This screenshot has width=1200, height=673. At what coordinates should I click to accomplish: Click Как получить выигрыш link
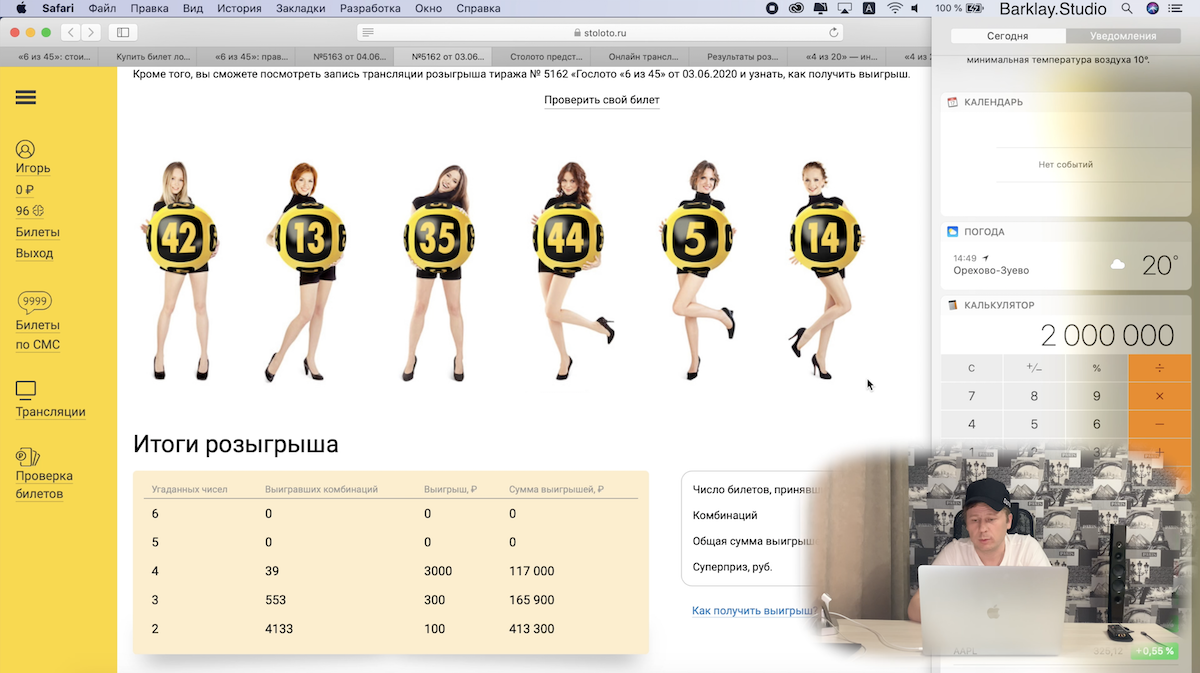point(755,610)
